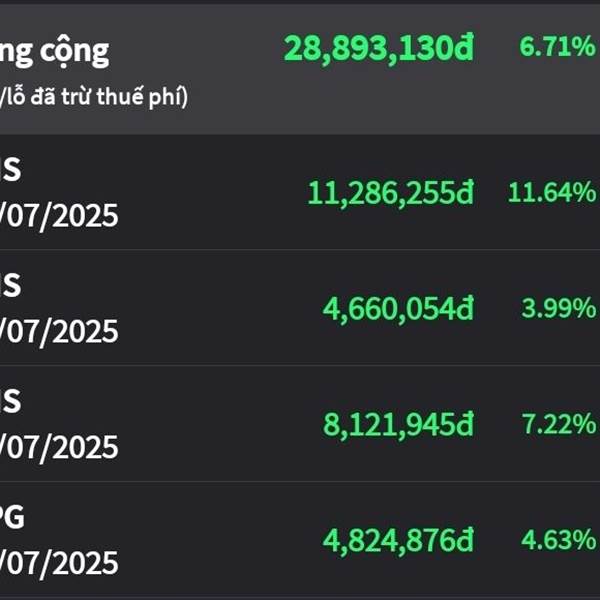
Task: Click the date below the PG ticker
Action: 59,563
